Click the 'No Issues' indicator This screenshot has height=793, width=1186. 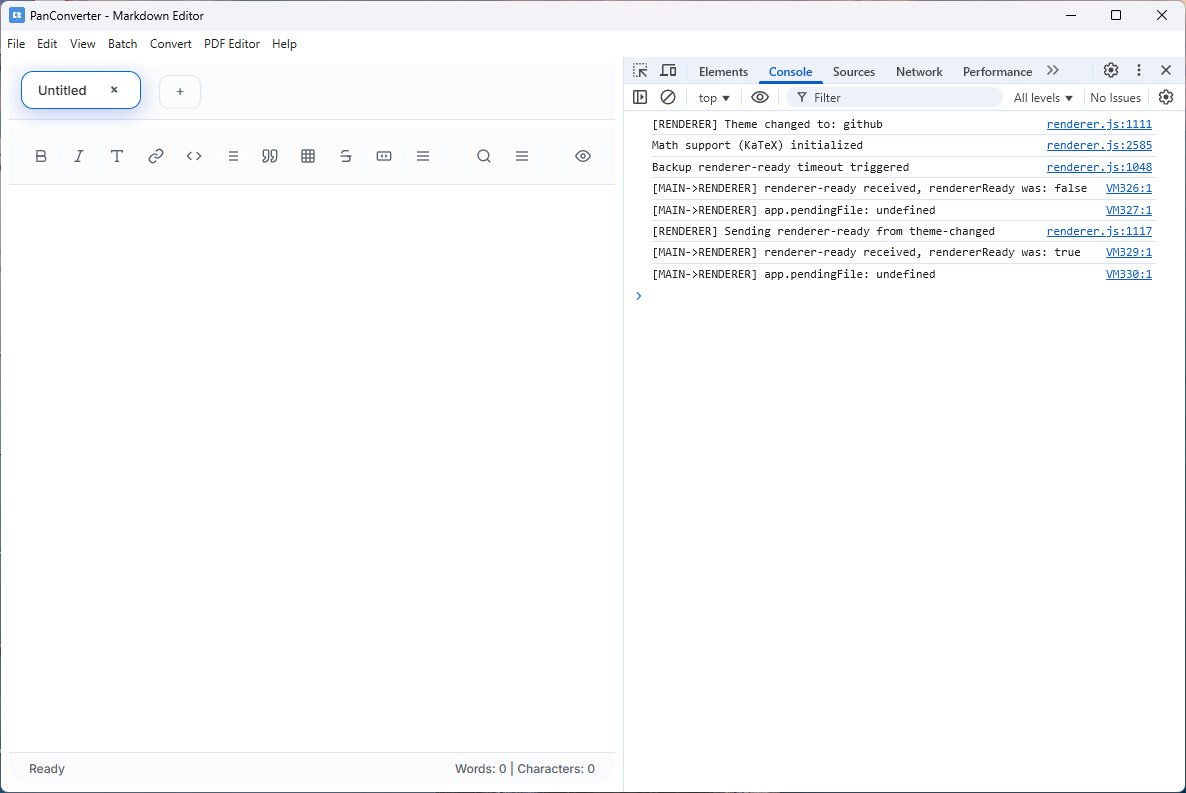tap(1116, 98)
